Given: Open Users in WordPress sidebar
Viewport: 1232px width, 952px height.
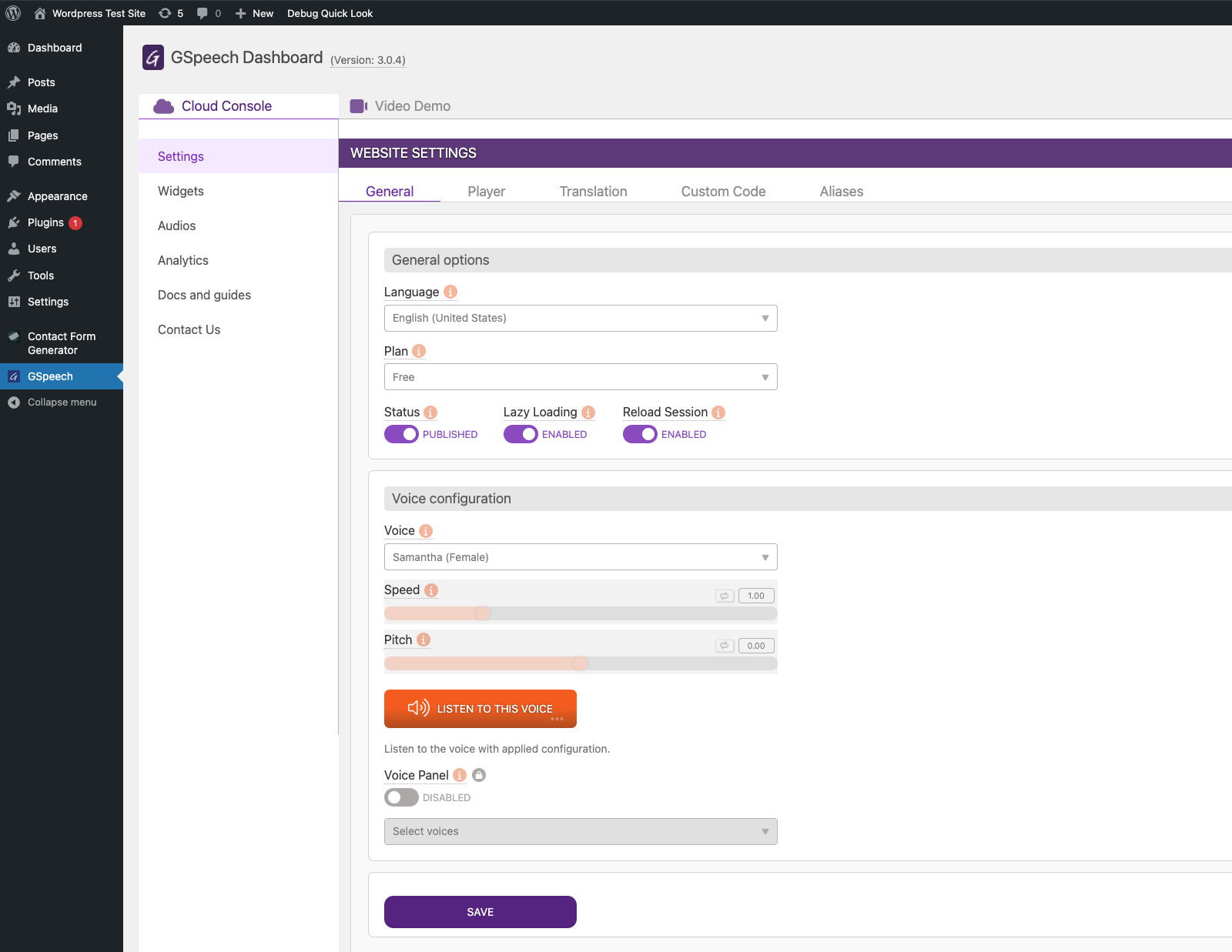Looking at the screenshot, I should (x=42, y=249).
